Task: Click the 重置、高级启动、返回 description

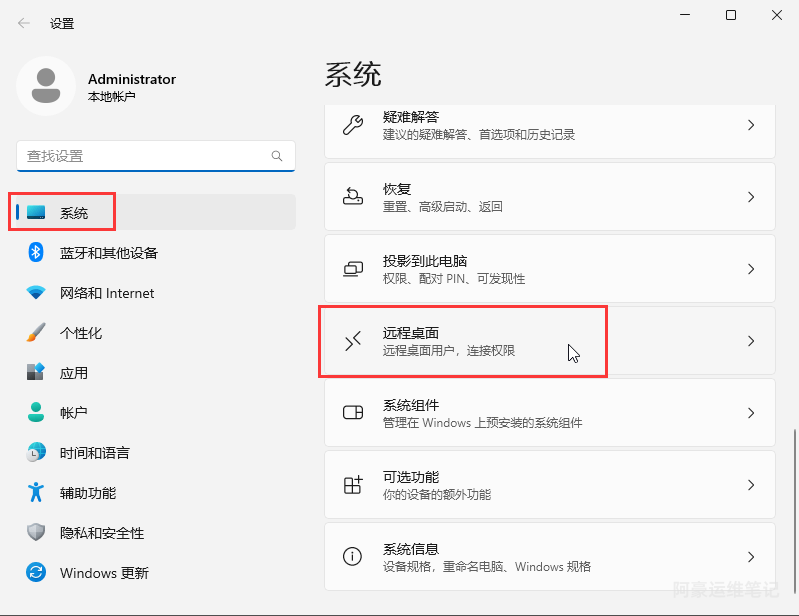Action: [443, 206]
